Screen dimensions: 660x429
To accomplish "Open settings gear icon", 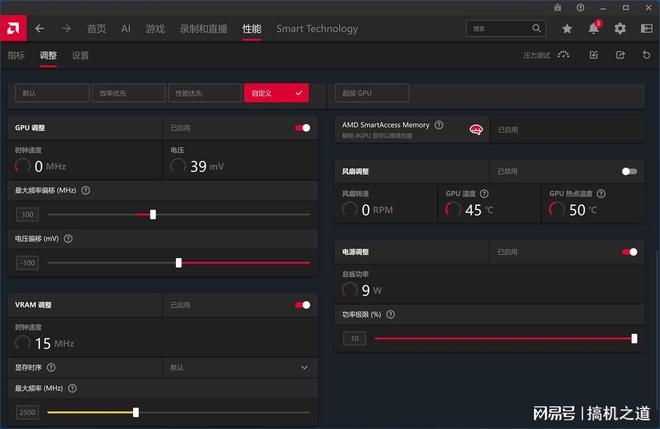I will [x=620, y=29].
